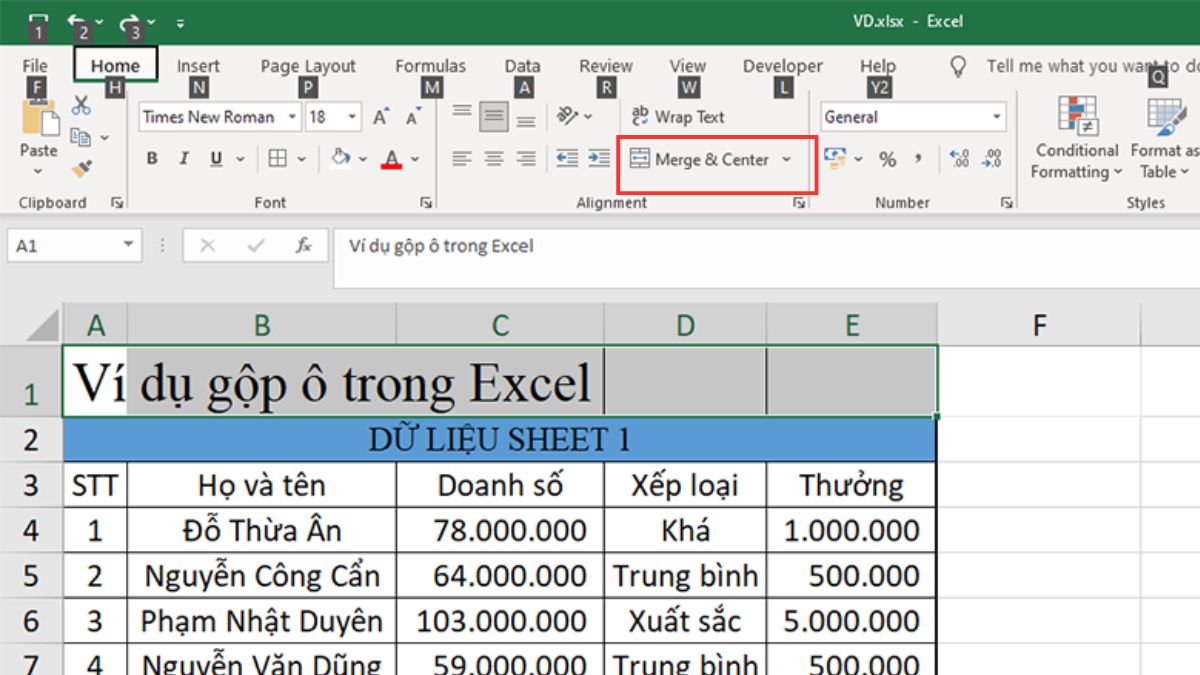Screen dimensions: 1200x675
Task: Click the Redo arrow icon
Action: coord(130,20)
